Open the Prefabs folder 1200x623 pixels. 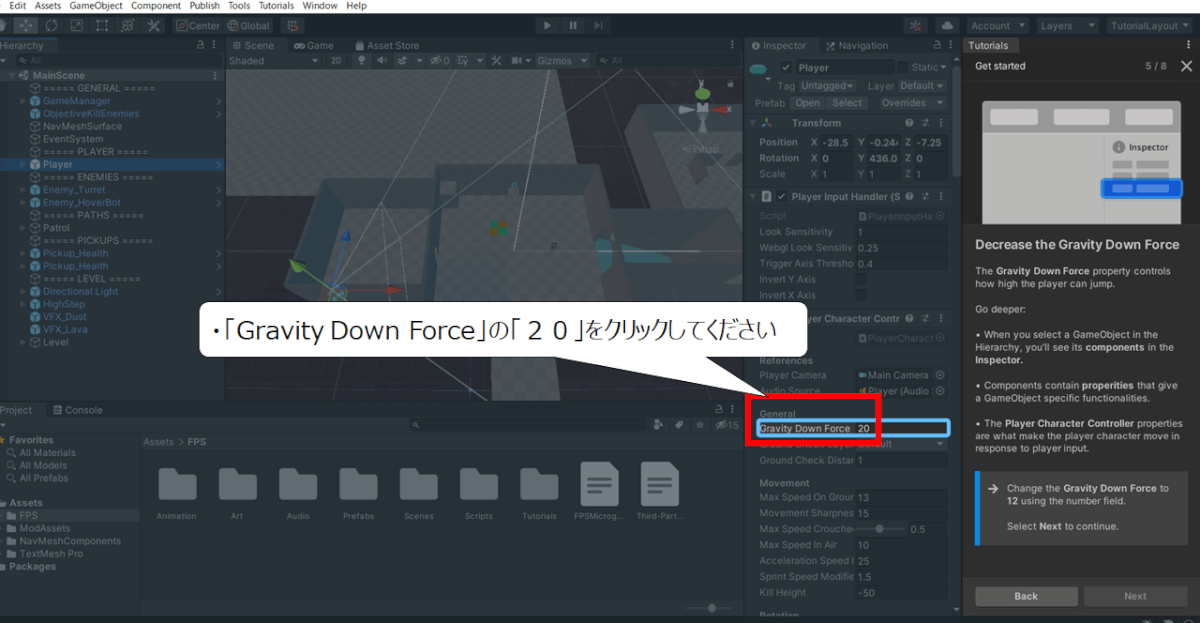pos(357,492)
